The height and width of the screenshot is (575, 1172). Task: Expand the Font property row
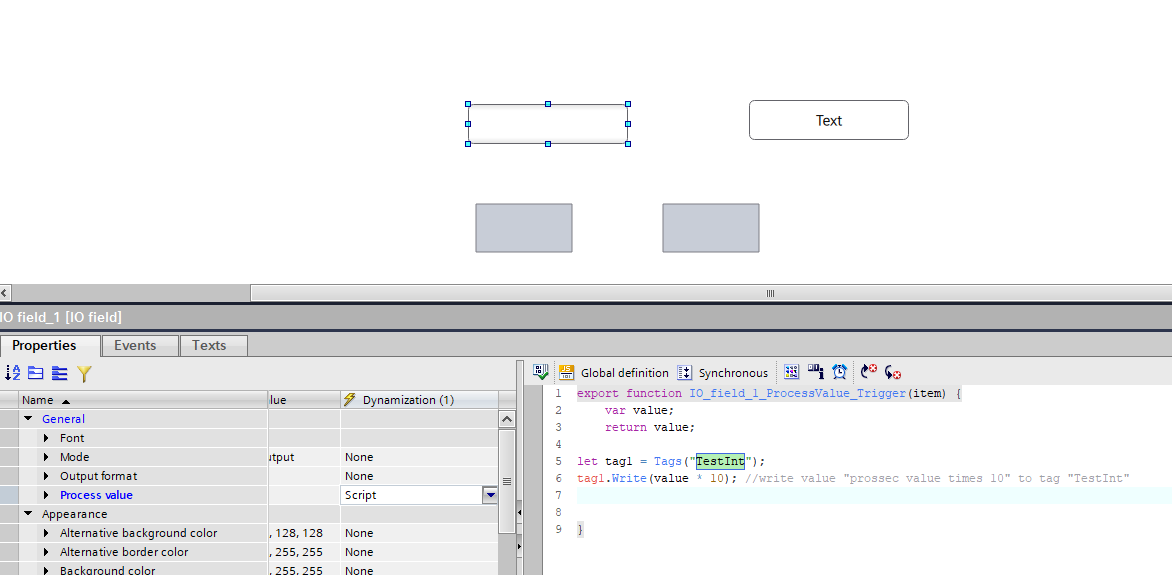(x=46, y=438)
